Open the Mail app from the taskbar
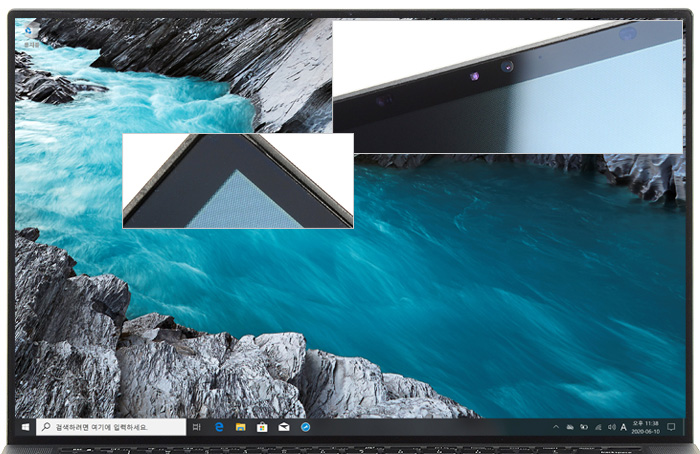 pos(284,427)
